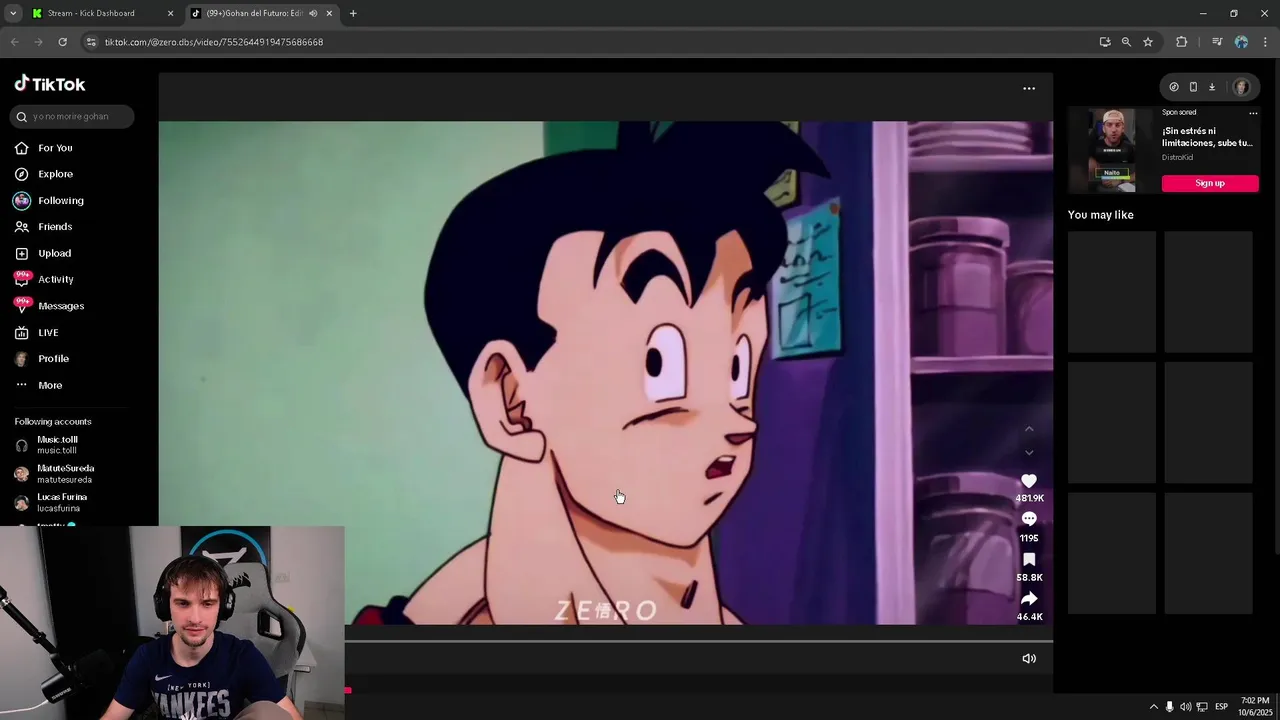
Task: Open the system volume tray icon
Action: (1185, 706)
